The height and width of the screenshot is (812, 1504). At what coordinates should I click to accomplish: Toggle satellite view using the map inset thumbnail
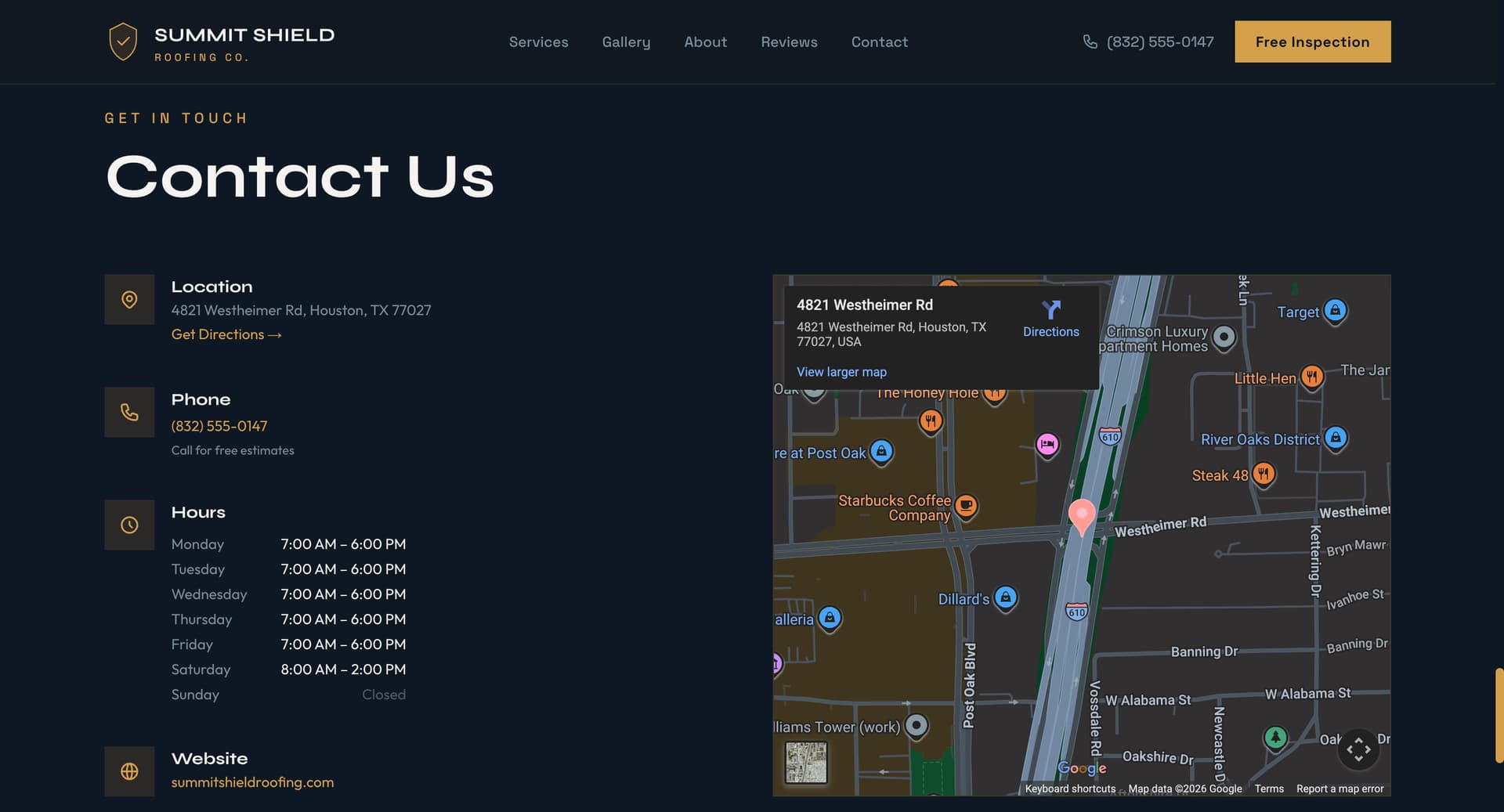pos(808,763)
